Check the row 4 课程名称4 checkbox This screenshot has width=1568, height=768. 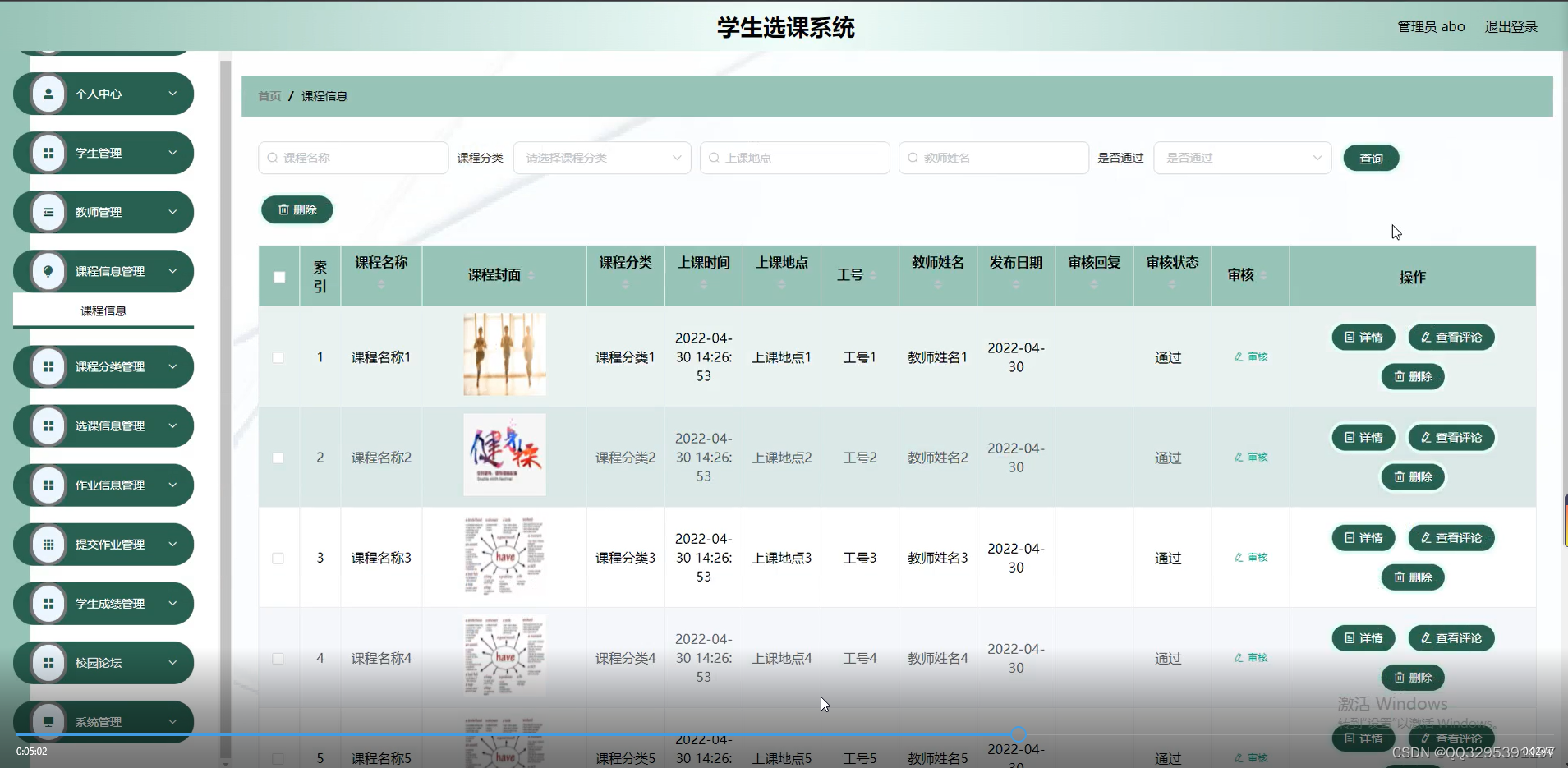(x=278, y=658)
